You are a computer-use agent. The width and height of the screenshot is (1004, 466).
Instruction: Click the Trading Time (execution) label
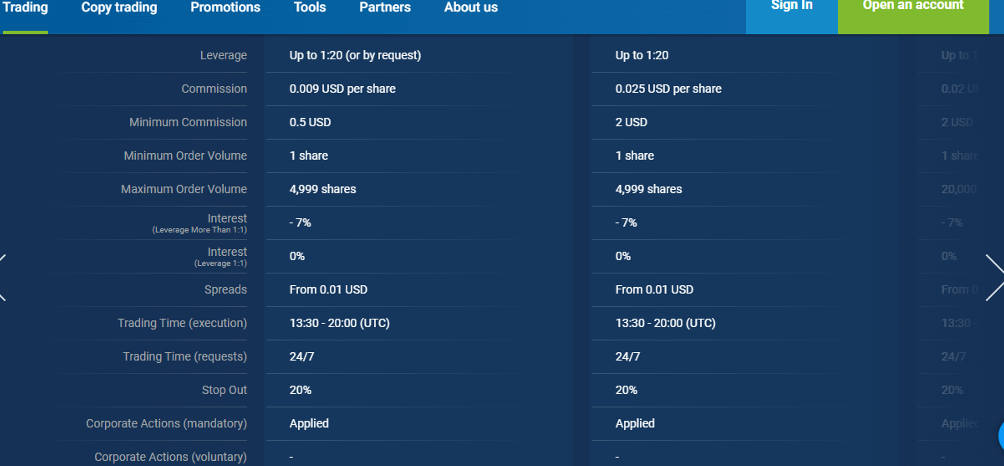[x=182, y=323]
